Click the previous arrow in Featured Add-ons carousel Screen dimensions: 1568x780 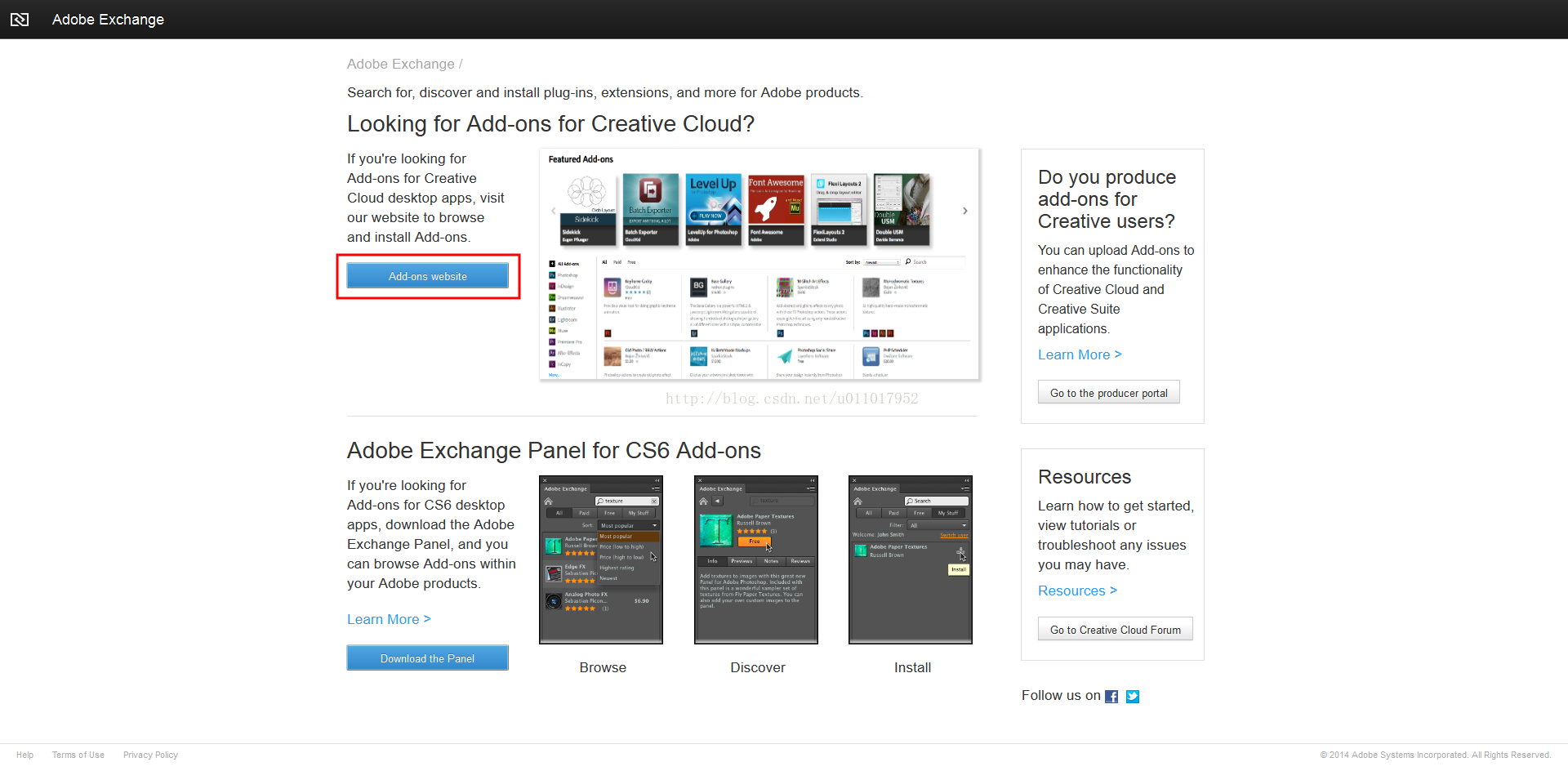(x=553, y=211)
